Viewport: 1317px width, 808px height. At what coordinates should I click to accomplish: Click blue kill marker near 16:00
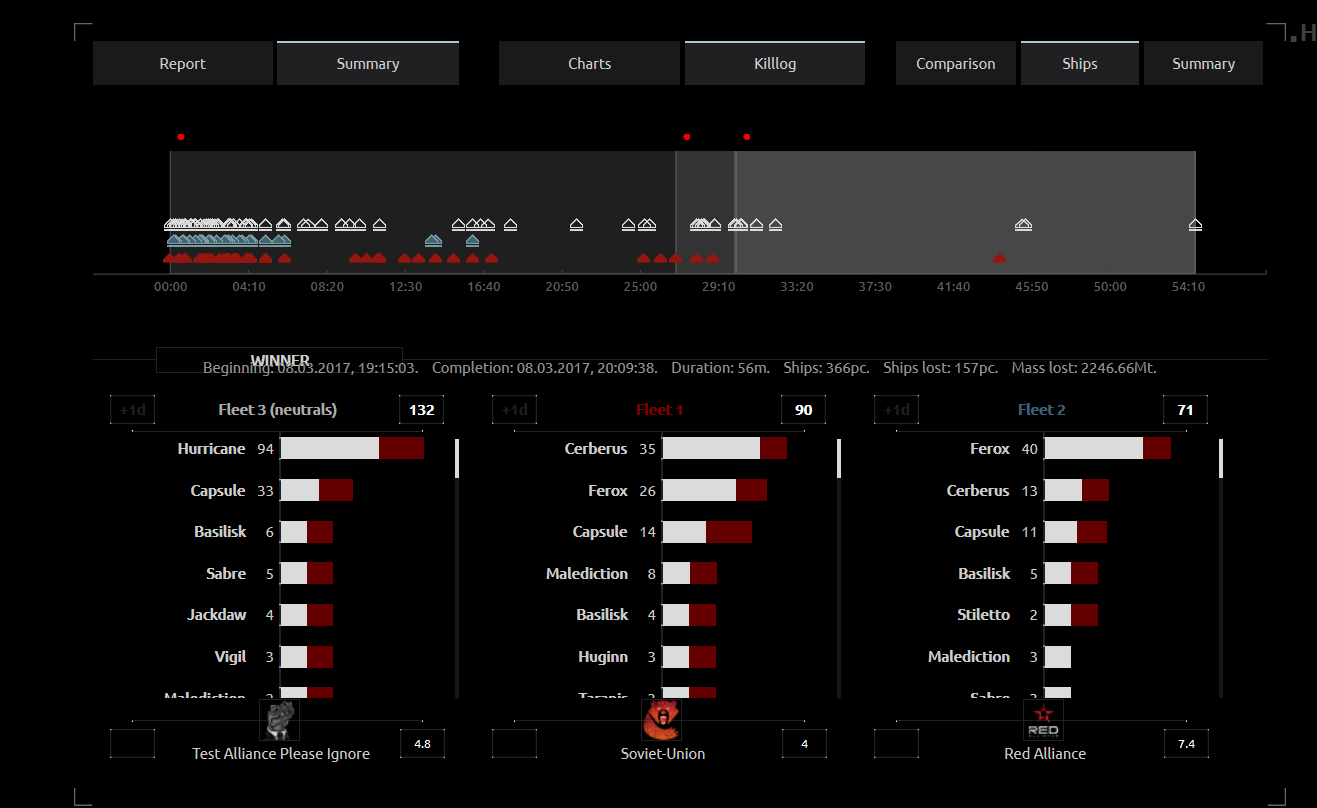tap(472, 241)
